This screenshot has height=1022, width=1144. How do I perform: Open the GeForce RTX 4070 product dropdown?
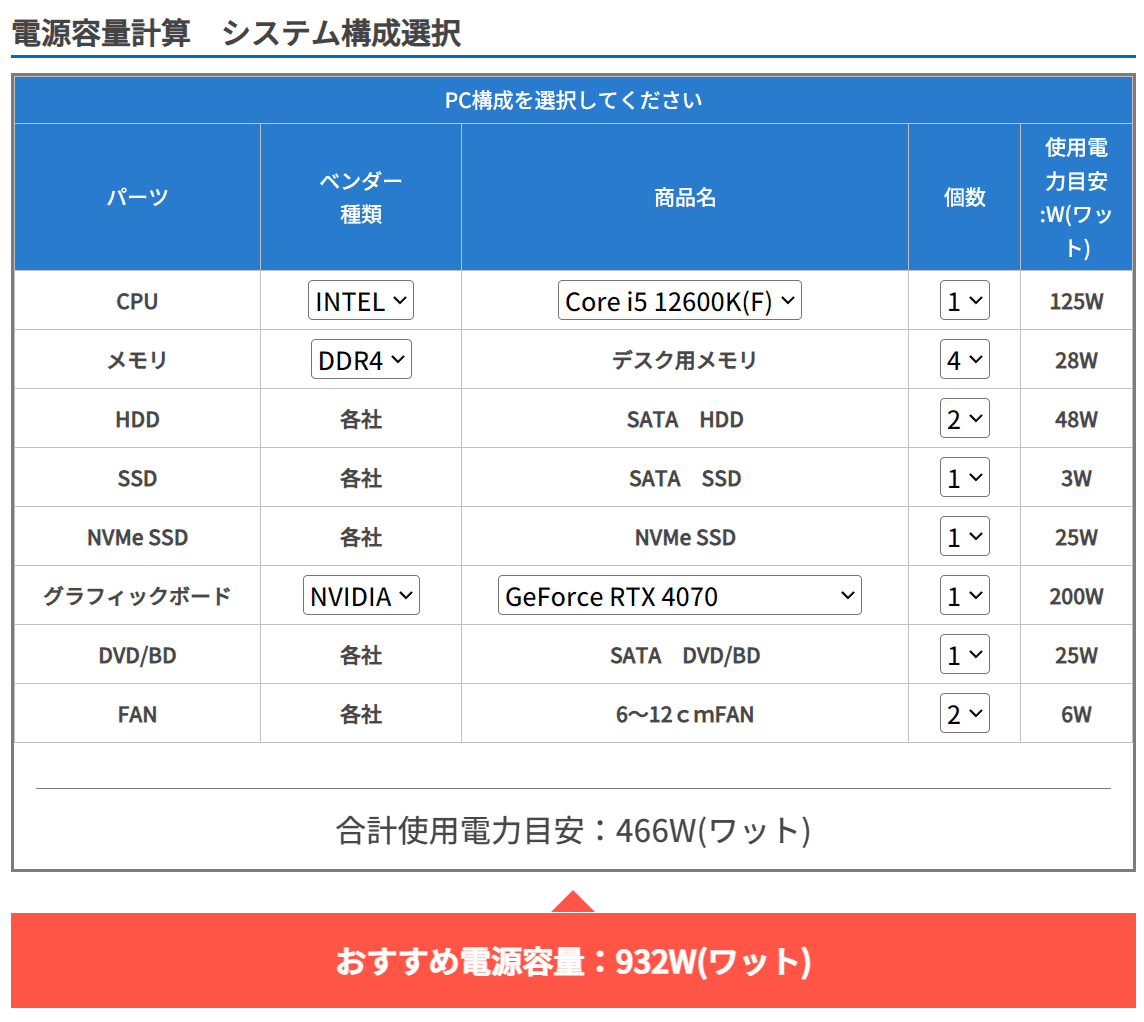click(679, 595)
